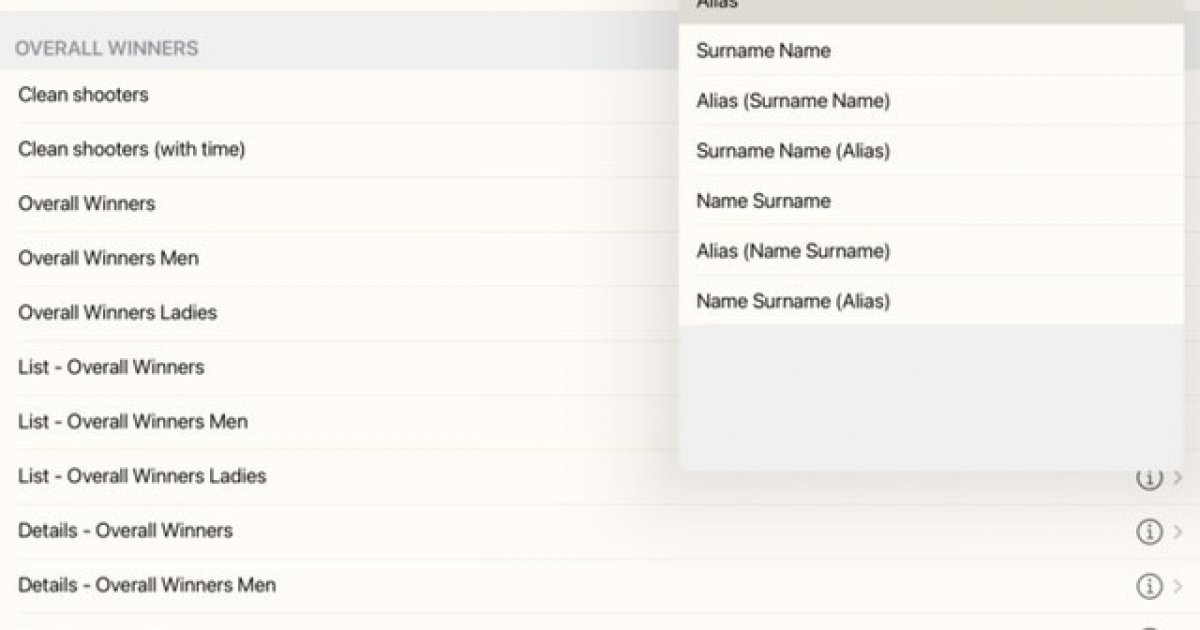Pick 'Surname Name (Alias)' name format
Screen dimensions: 1200x630
point(792,151)
